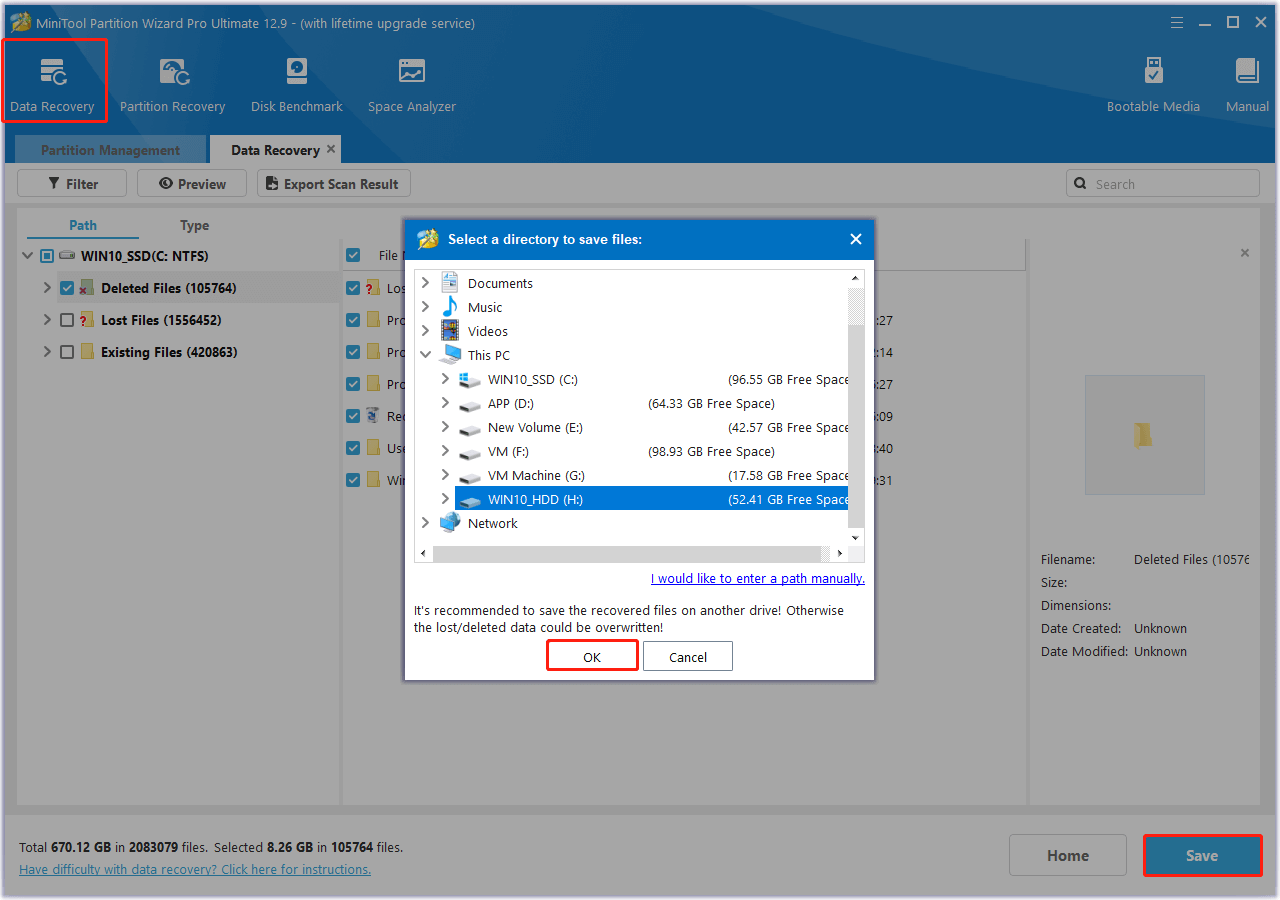The height and width of the screenshot is (900, 1280).
Task: Expand APP (D:) in dialog
Action: [x=446, y=403]
